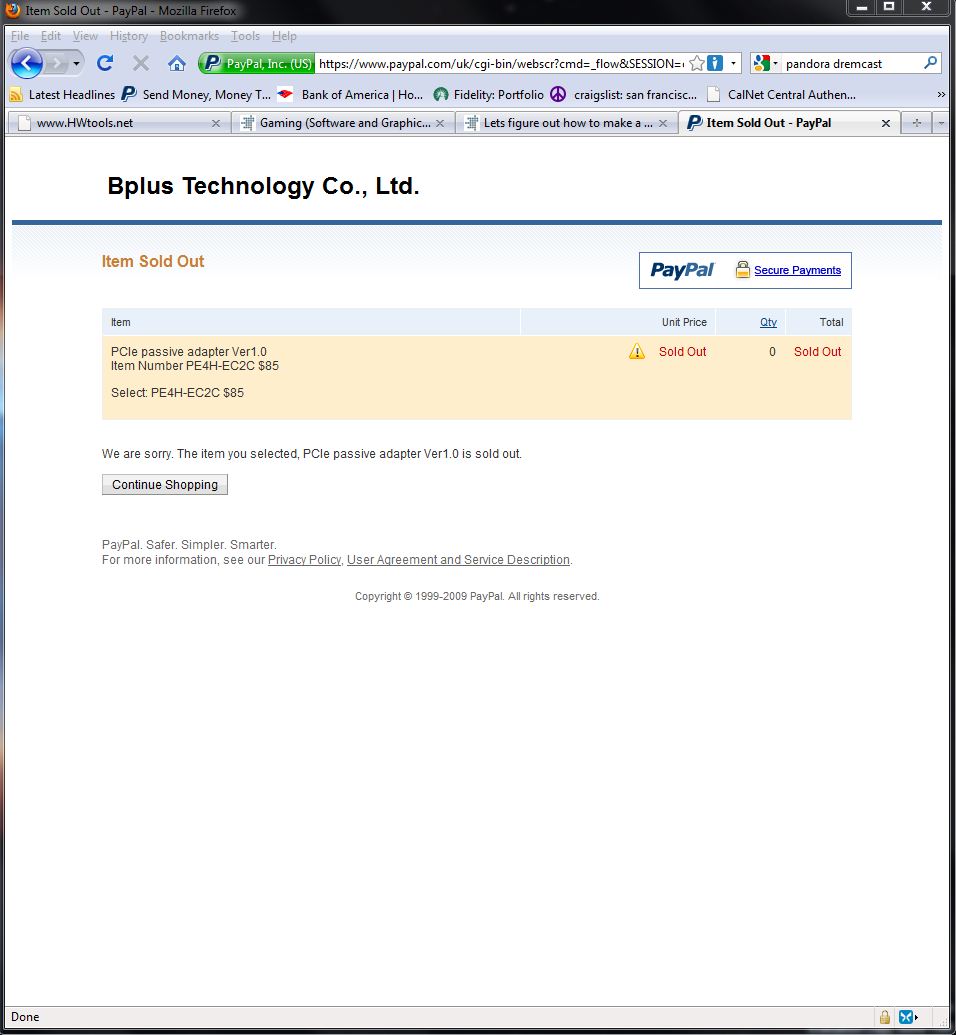Screen dimensions: 956x1035
Task: Open the Privacy Policy link
Action: pos(304,560)
